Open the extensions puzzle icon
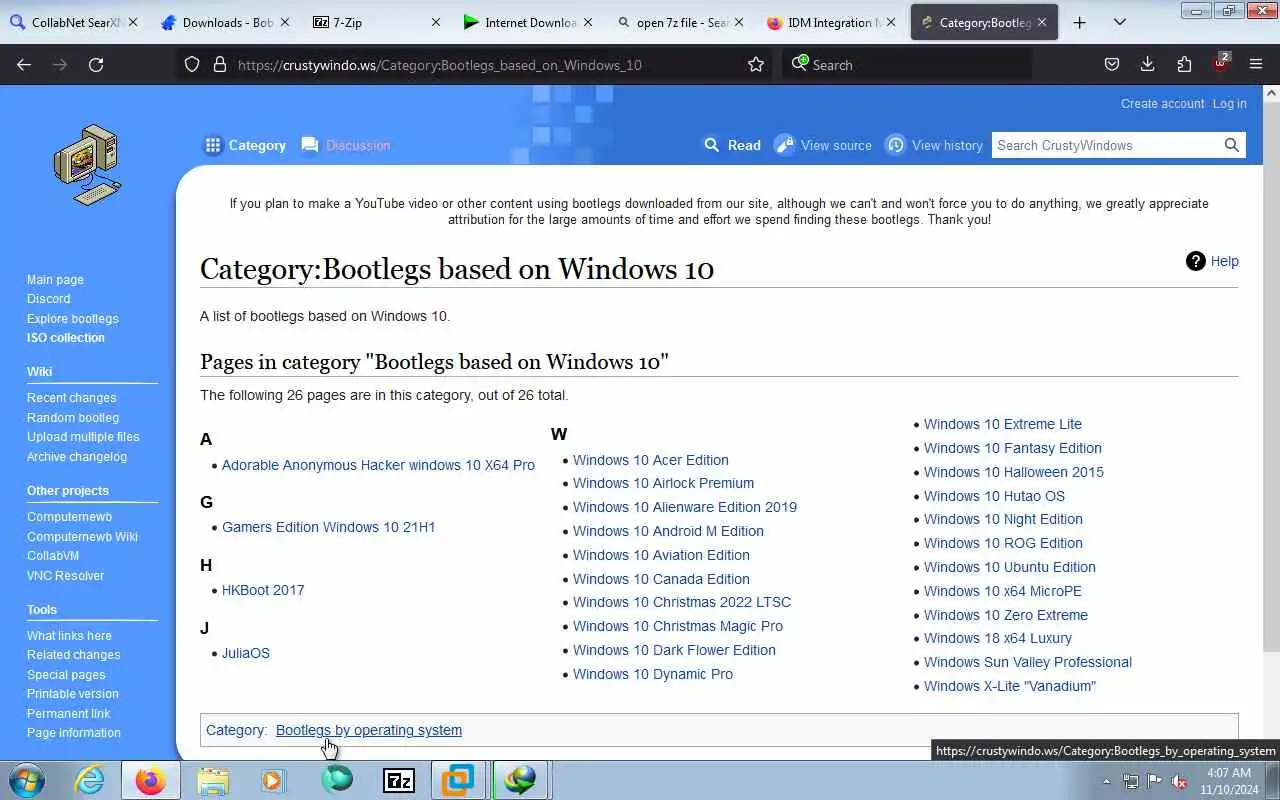Image resolution: width=1280 pixels, height=800 pixels. coord(1184,64)
